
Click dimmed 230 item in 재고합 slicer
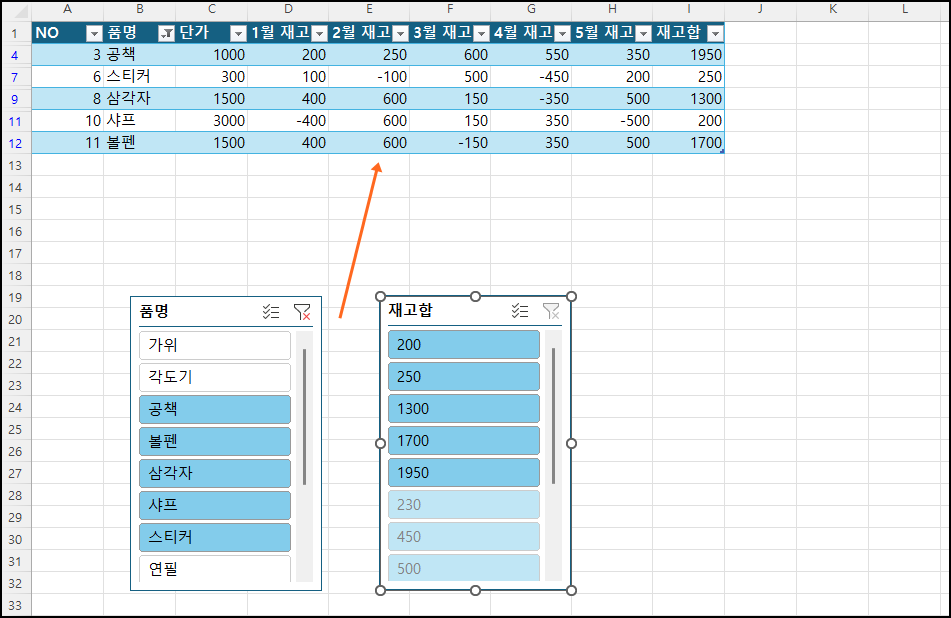pos(464,505)
